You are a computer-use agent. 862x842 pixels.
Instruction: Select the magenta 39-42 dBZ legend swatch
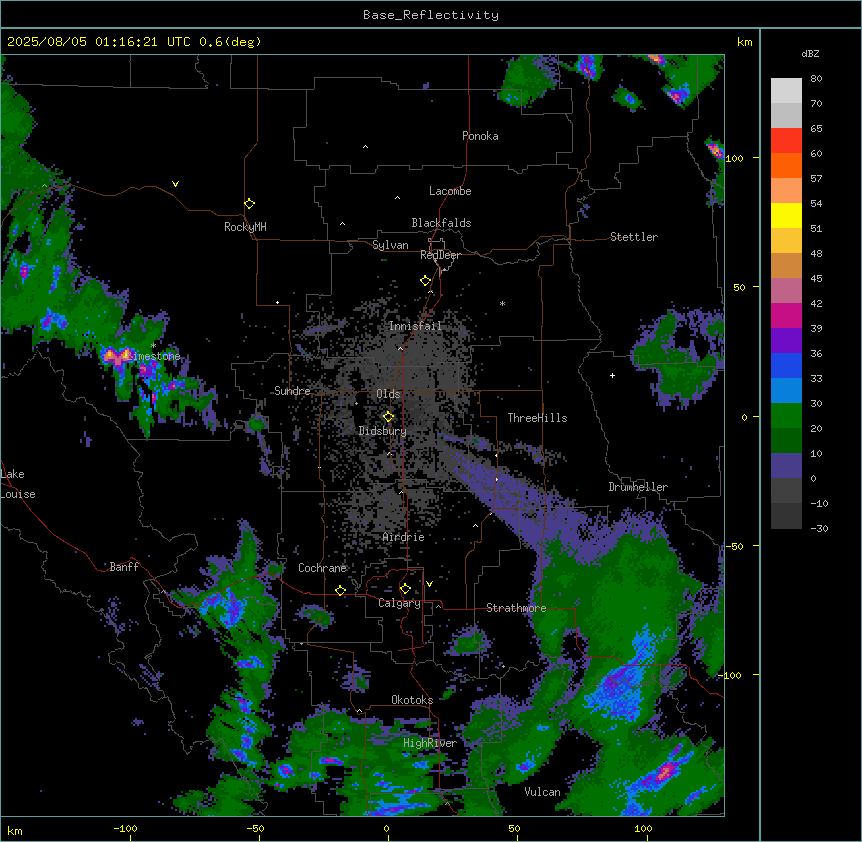786,315
